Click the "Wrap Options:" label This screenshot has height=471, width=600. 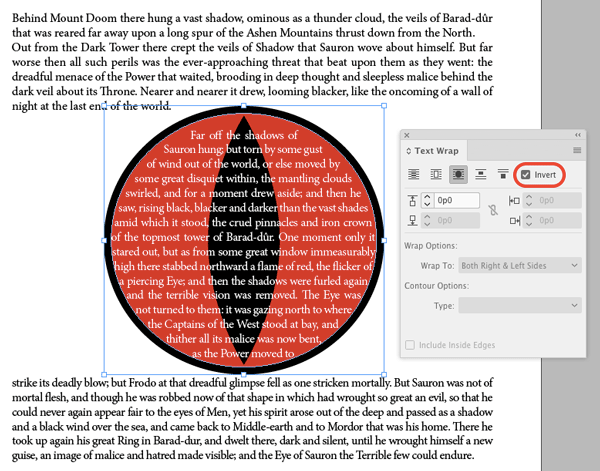430,246
